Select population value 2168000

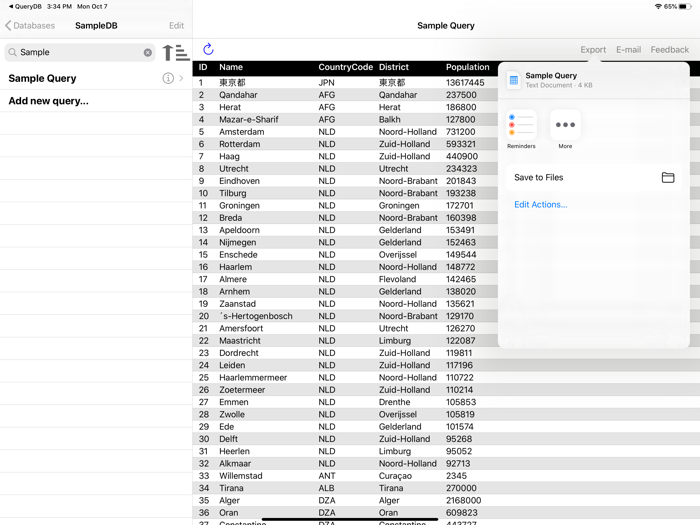click(x=463, y=500)
